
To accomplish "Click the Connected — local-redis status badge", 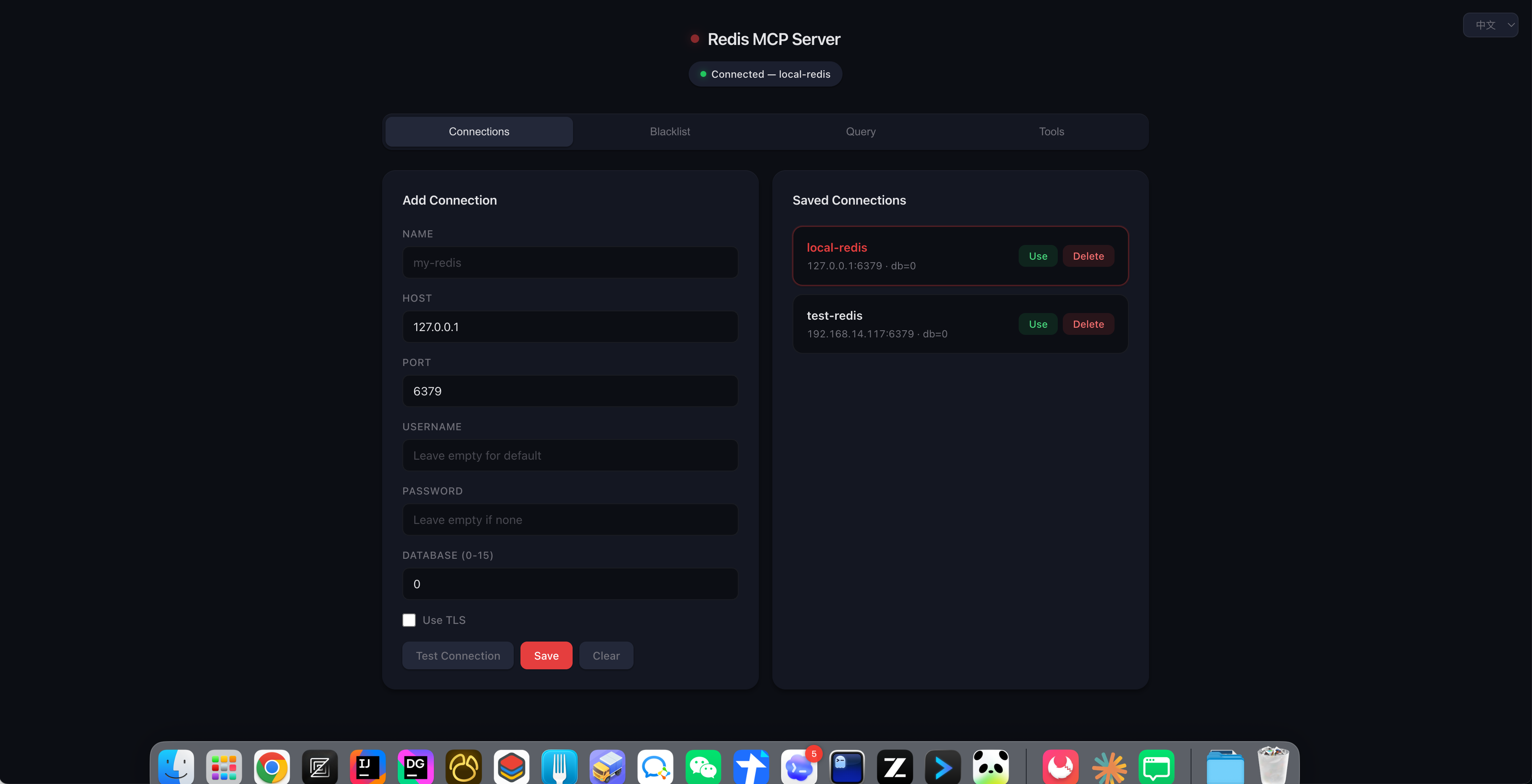I will pos(766,74).
